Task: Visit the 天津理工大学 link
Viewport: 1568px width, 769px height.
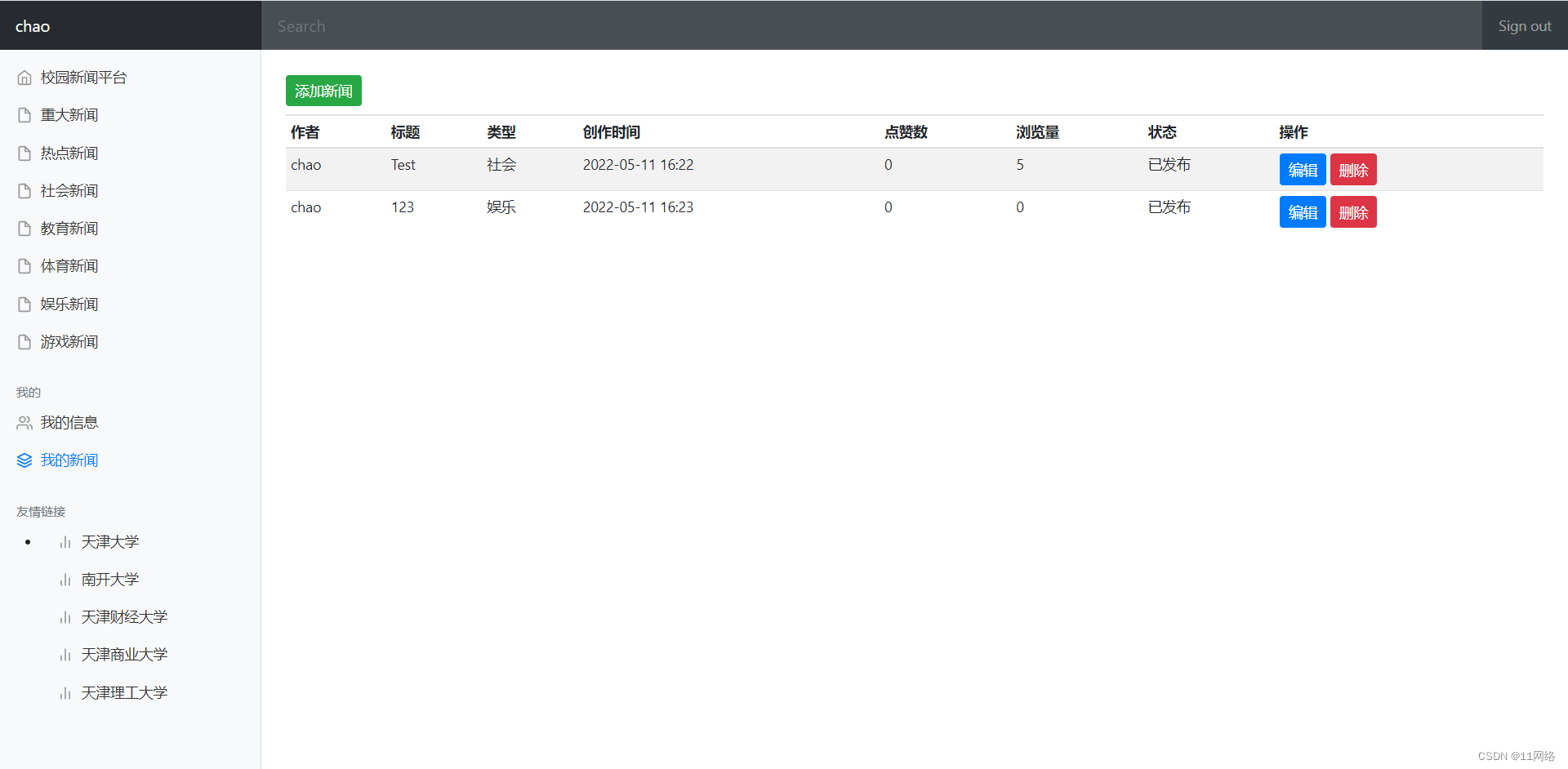Action: pyautogui.click(x=124, y=693)
